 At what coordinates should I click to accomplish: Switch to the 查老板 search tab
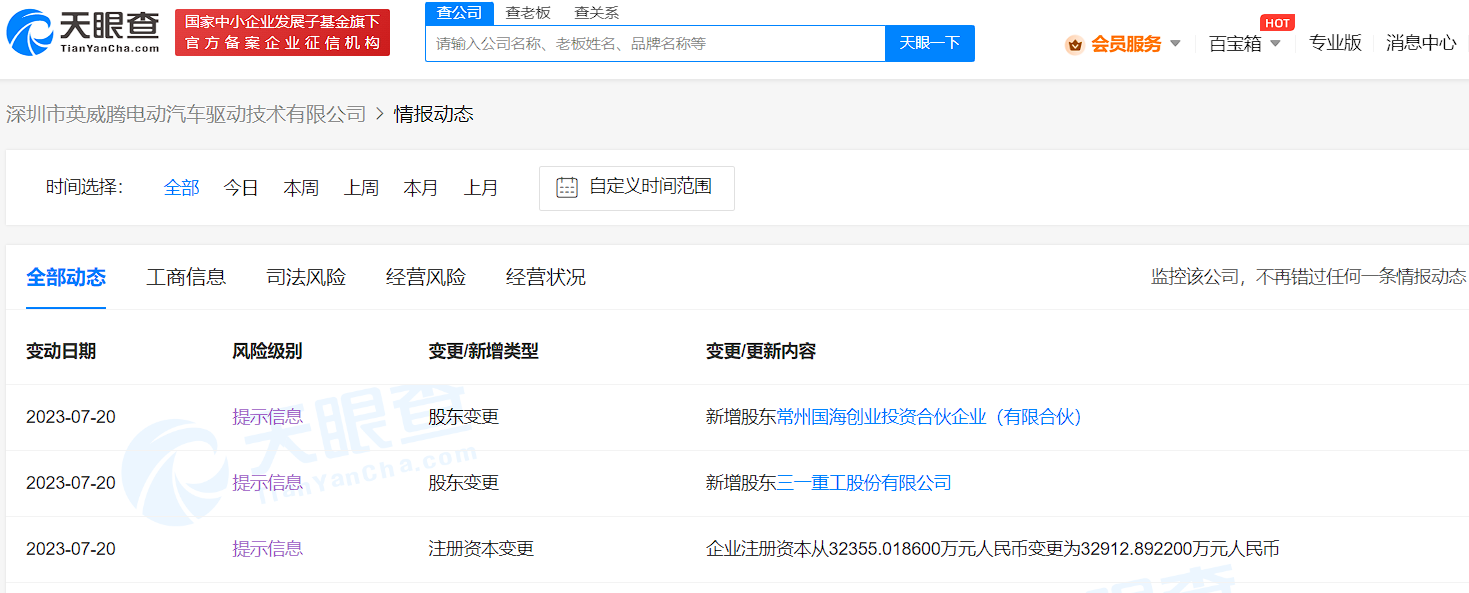pyautogui.click(x=528, y=13)
